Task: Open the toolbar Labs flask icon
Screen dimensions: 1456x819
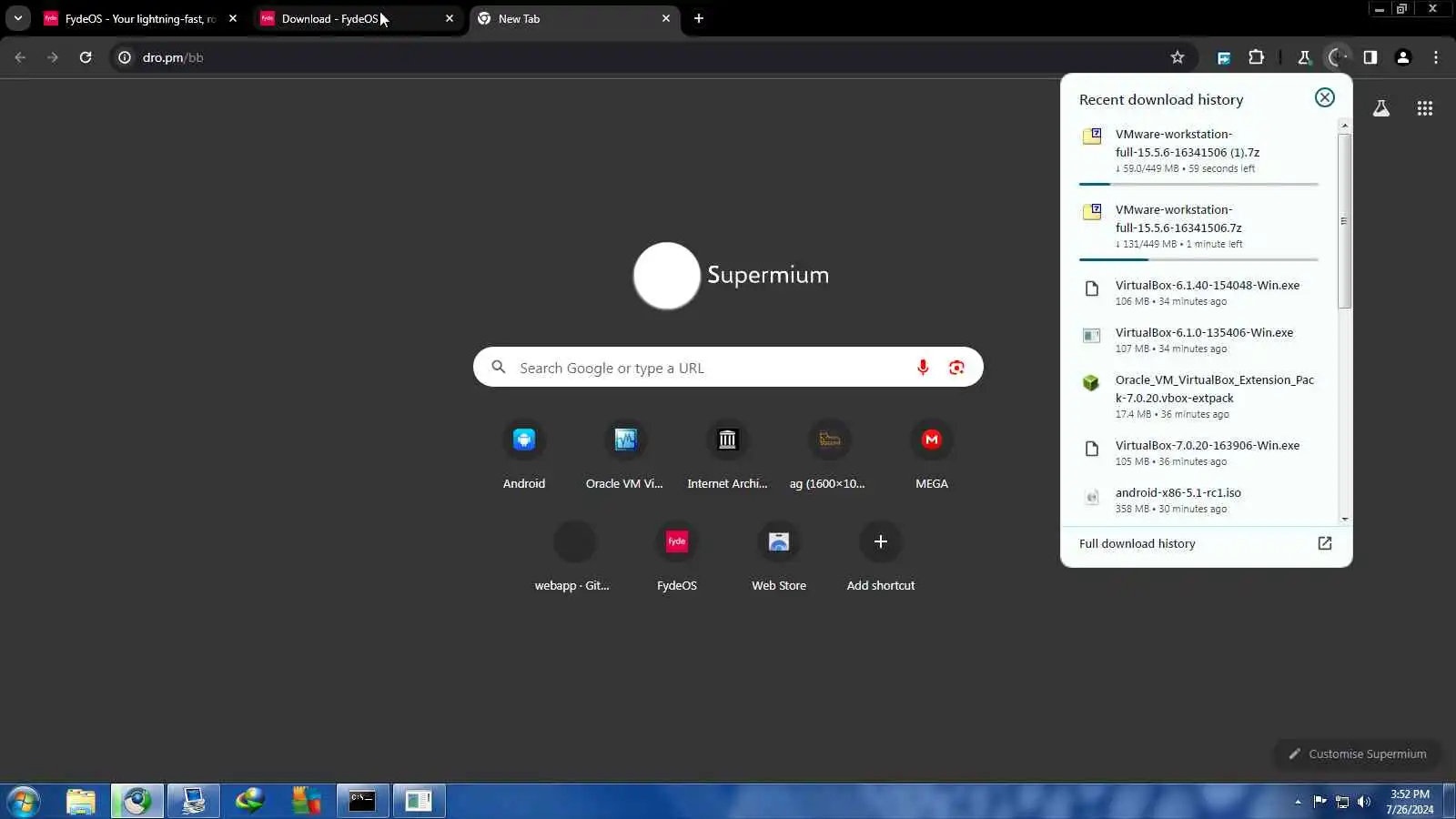Action: (1304, 57)
